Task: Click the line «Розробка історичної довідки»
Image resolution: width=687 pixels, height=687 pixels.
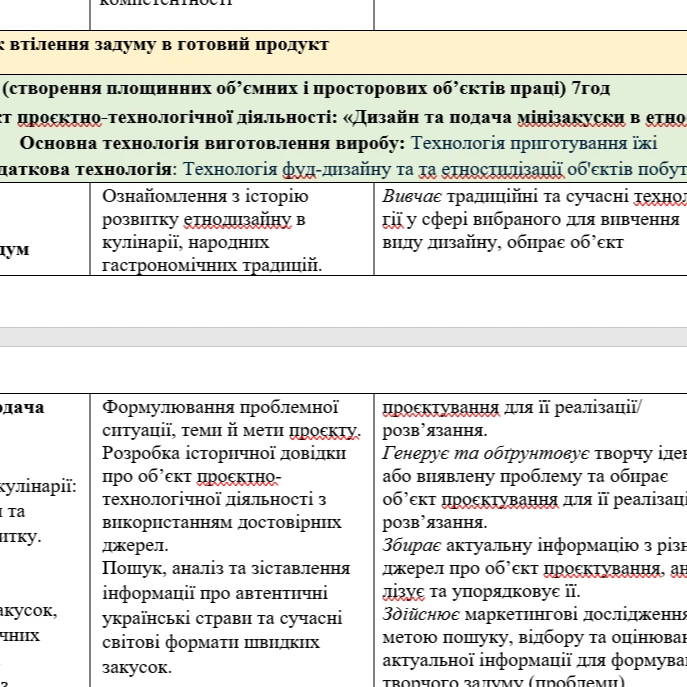Action: click(224, 453)
